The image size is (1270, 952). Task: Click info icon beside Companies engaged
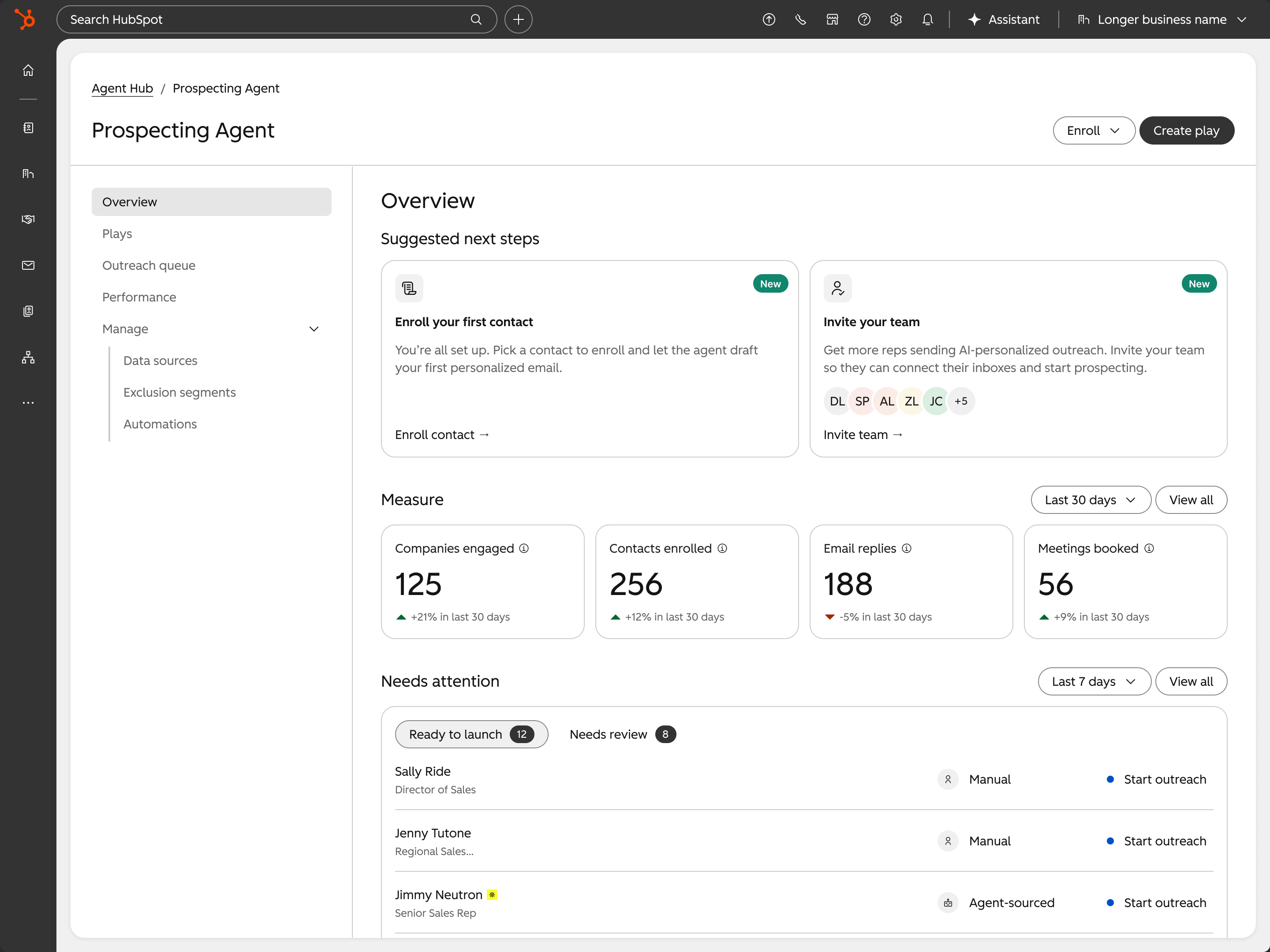pyautogui.click(x=524, y=548)
